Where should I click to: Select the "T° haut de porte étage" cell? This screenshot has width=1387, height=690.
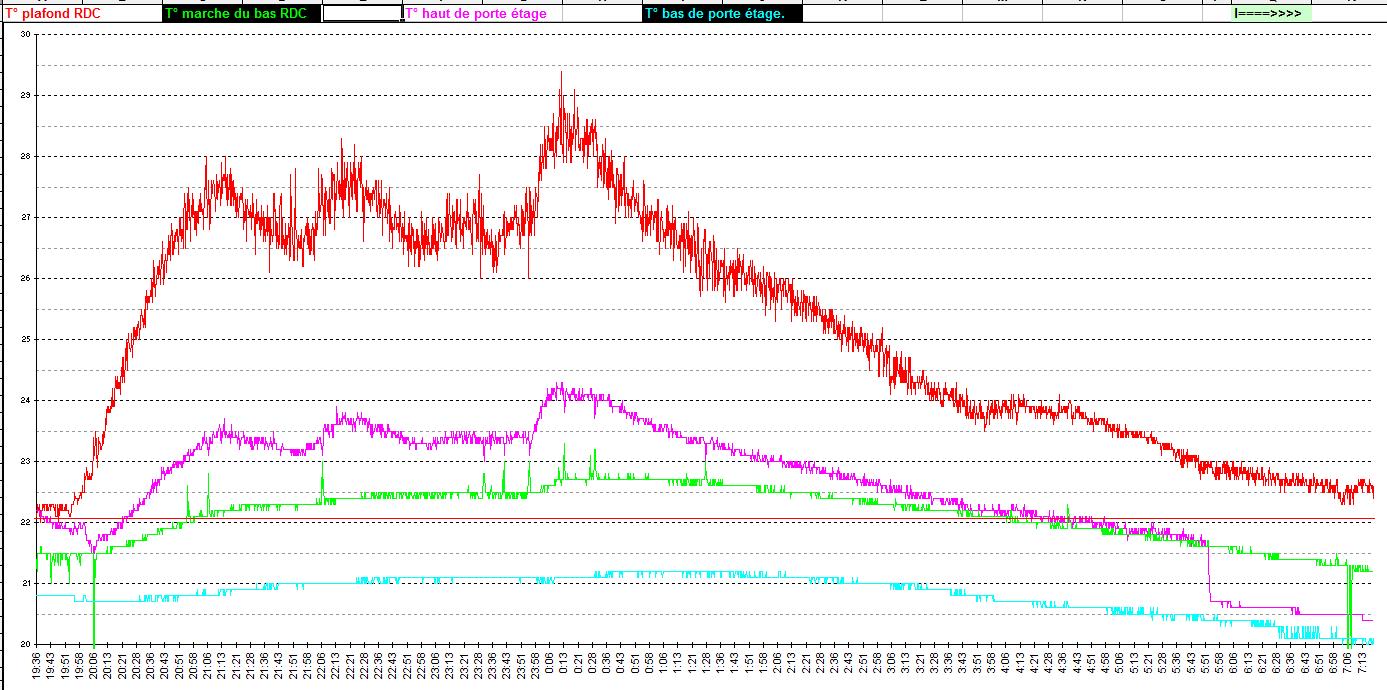pos(482,14)
